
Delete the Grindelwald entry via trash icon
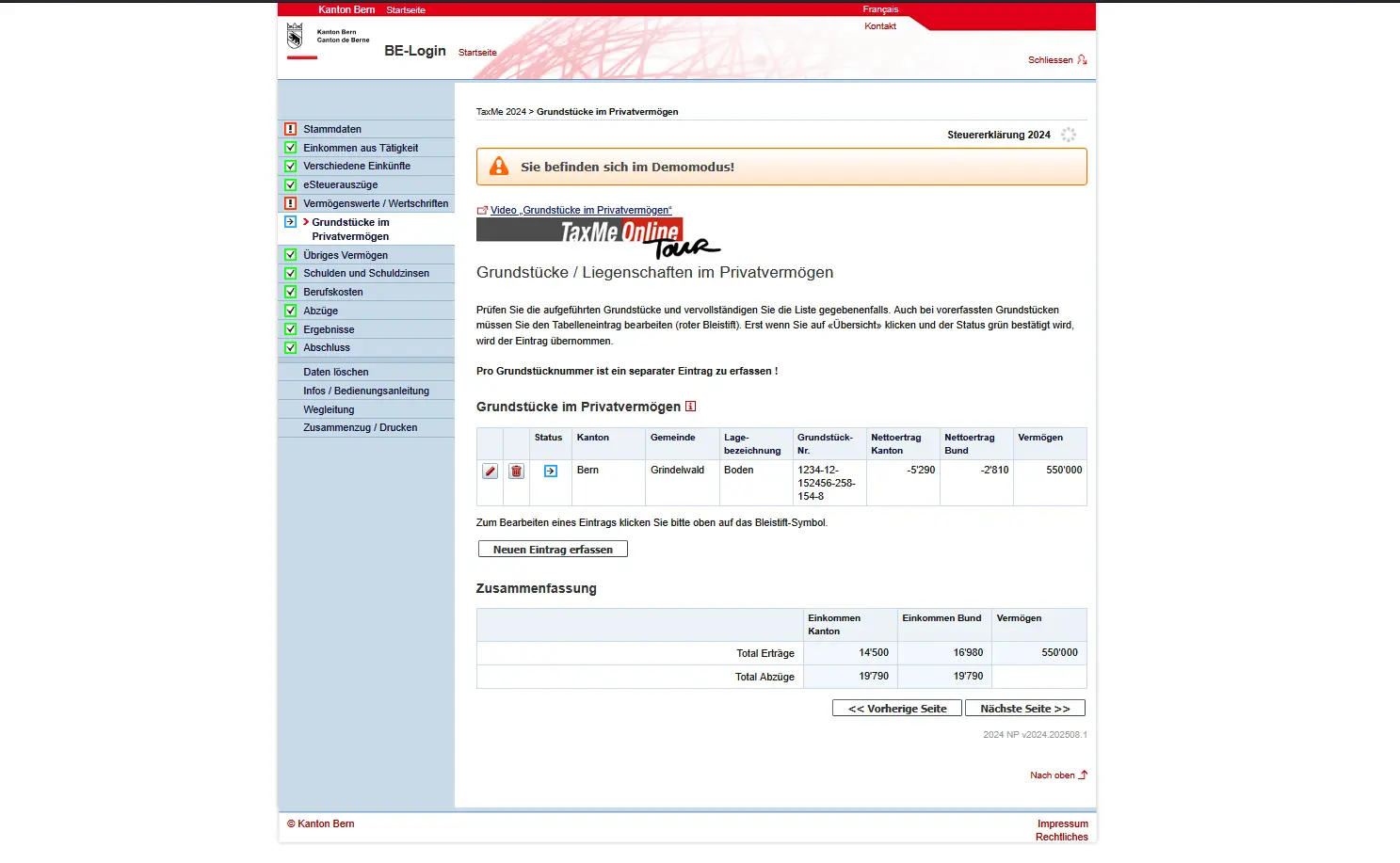pyautogui.click(x=516, y=471)
